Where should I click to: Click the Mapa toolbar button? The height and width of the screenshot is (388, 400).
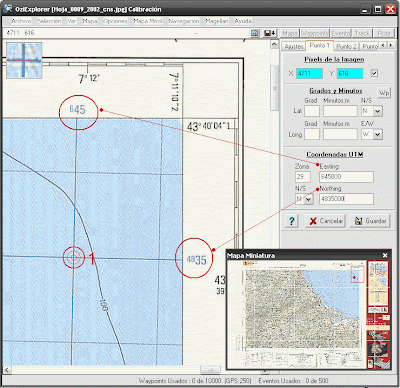point(290,33)
